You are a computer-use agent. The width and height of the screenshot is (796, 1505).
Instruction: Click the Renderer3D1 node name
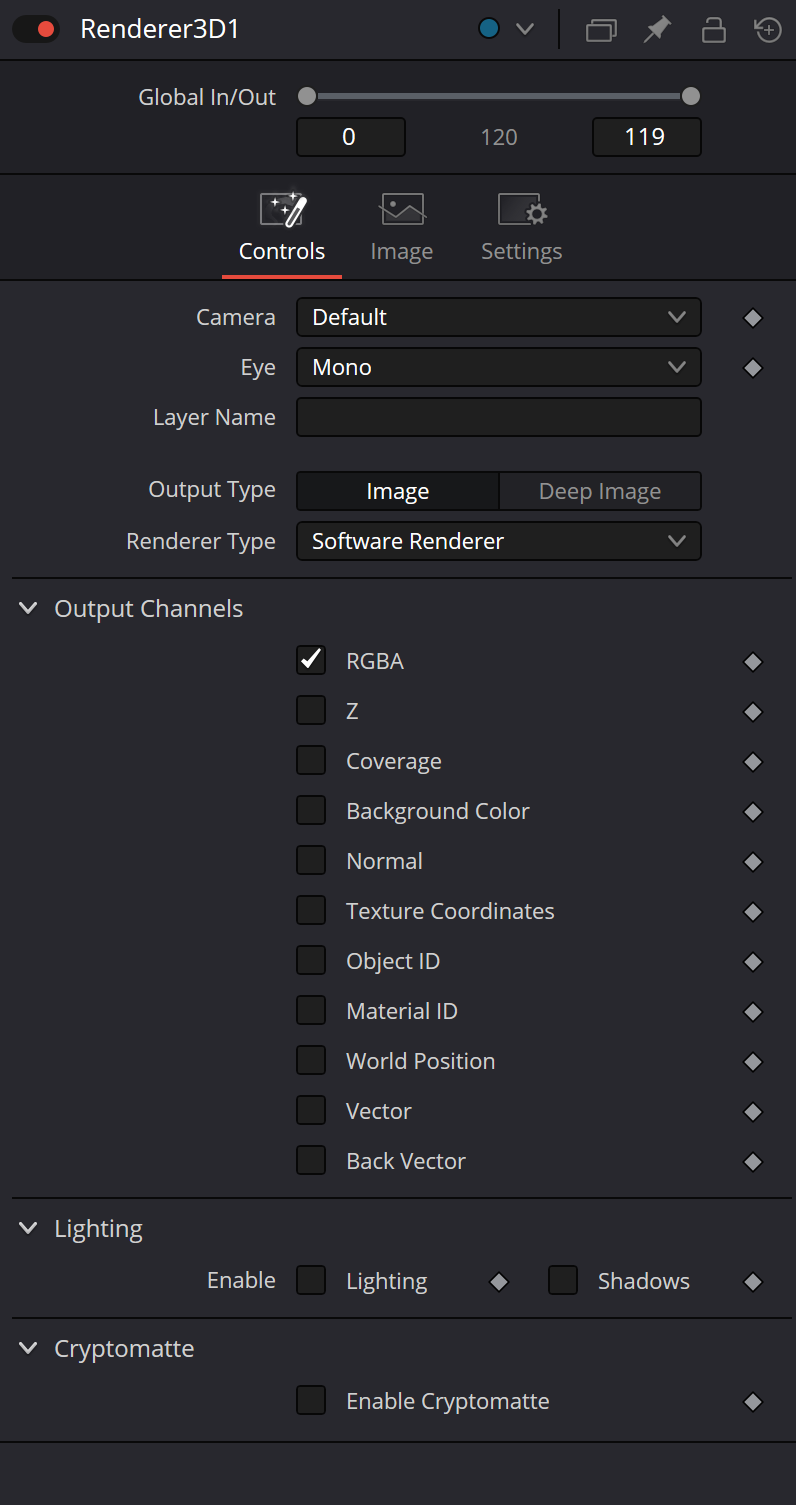coord(160,29)
